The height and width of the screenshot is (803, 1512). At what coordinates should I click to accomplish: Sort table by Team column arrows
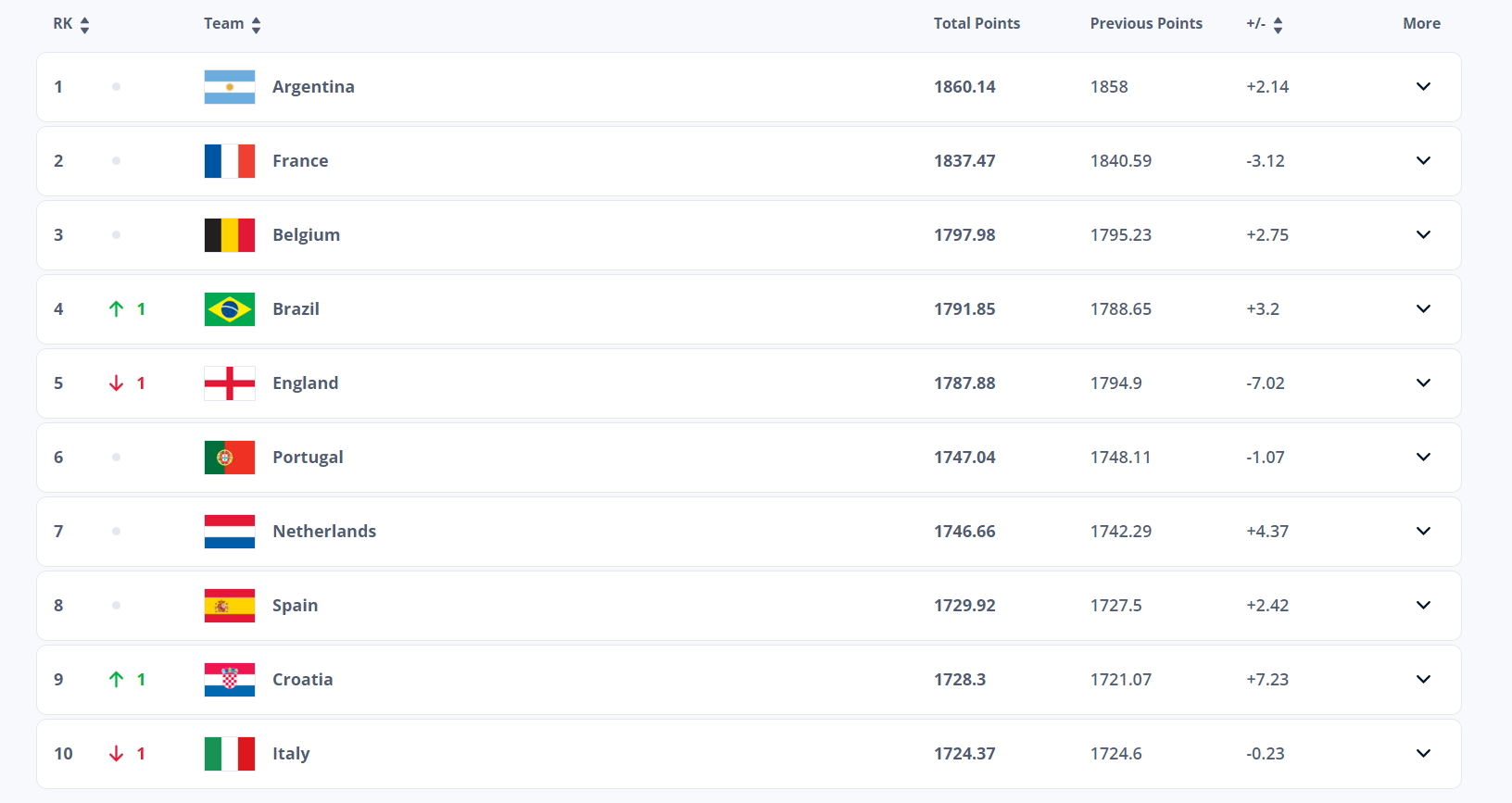coord(256,25)
